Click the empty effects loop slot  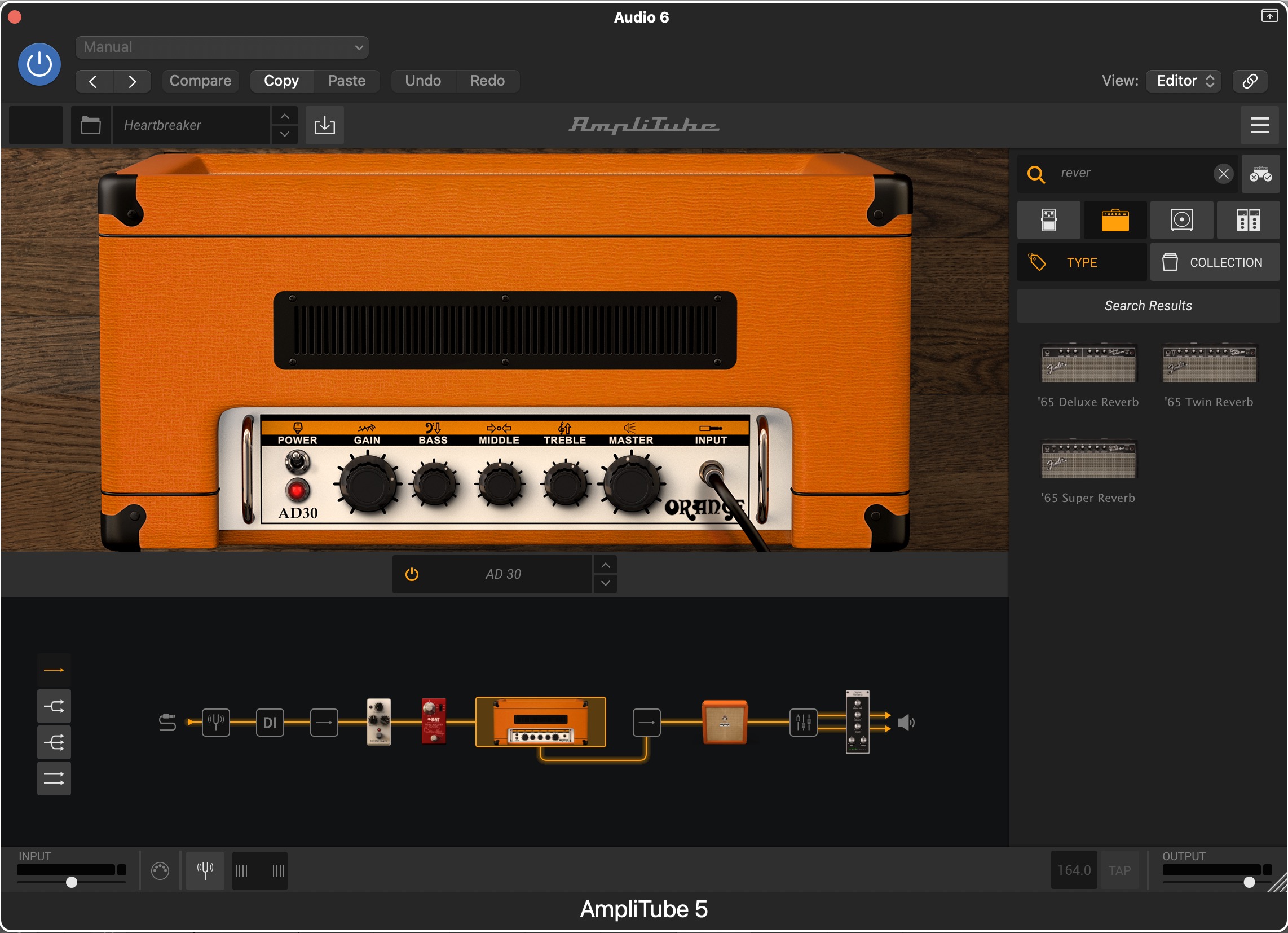point(646,723)
